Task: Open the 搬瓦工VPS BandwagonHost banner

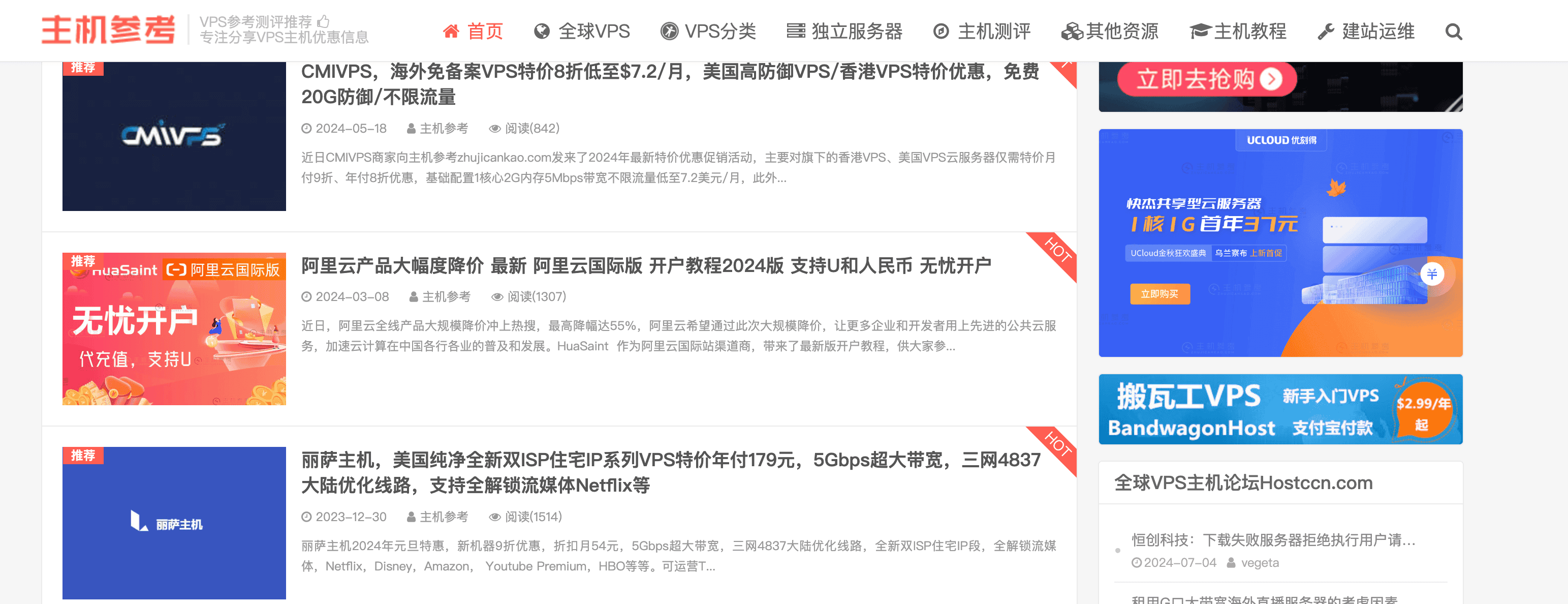Action: (x=1280, y=409)
